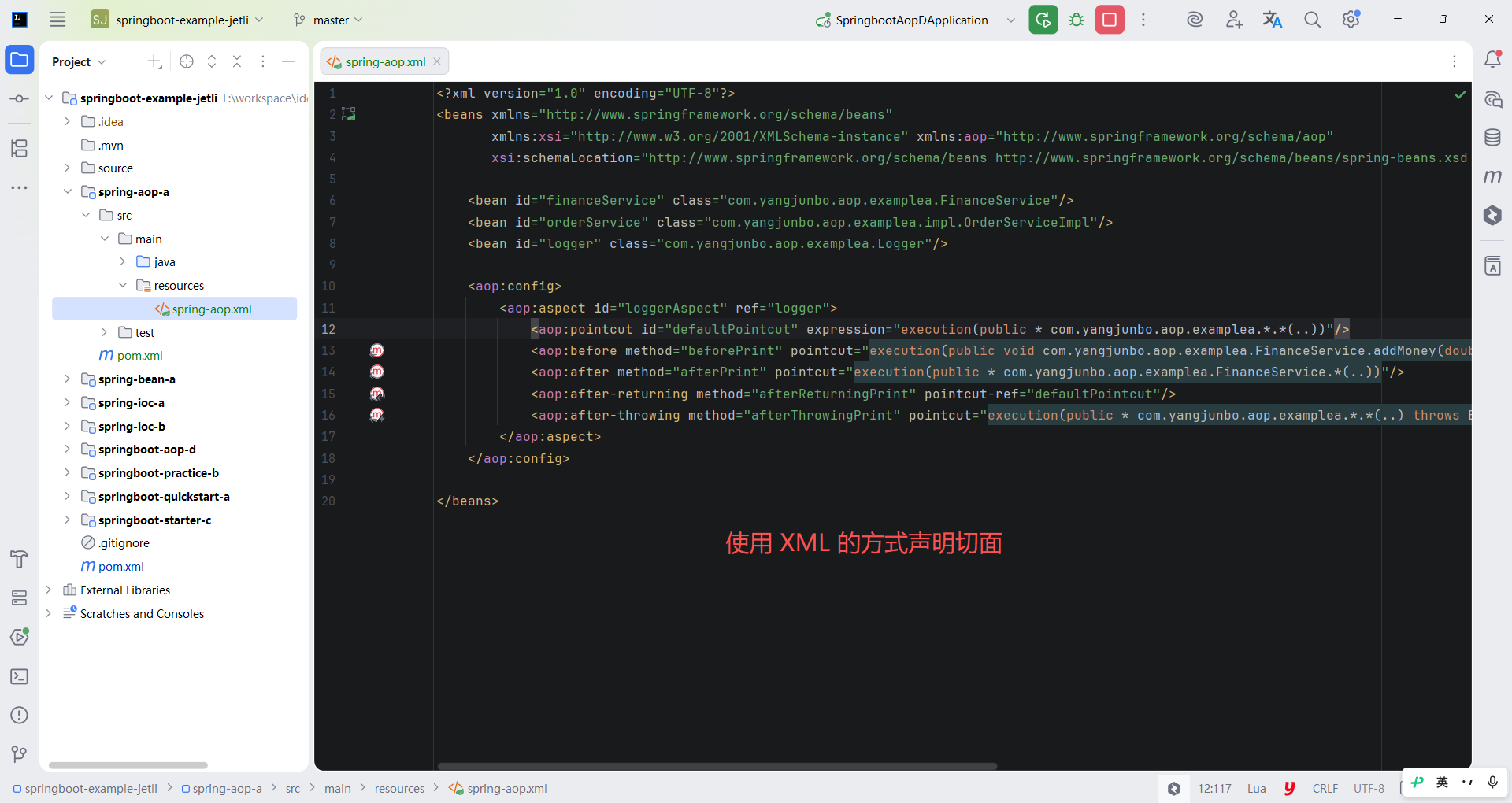
Task: Open editor tabs options menu
Action: [1455, 61]
